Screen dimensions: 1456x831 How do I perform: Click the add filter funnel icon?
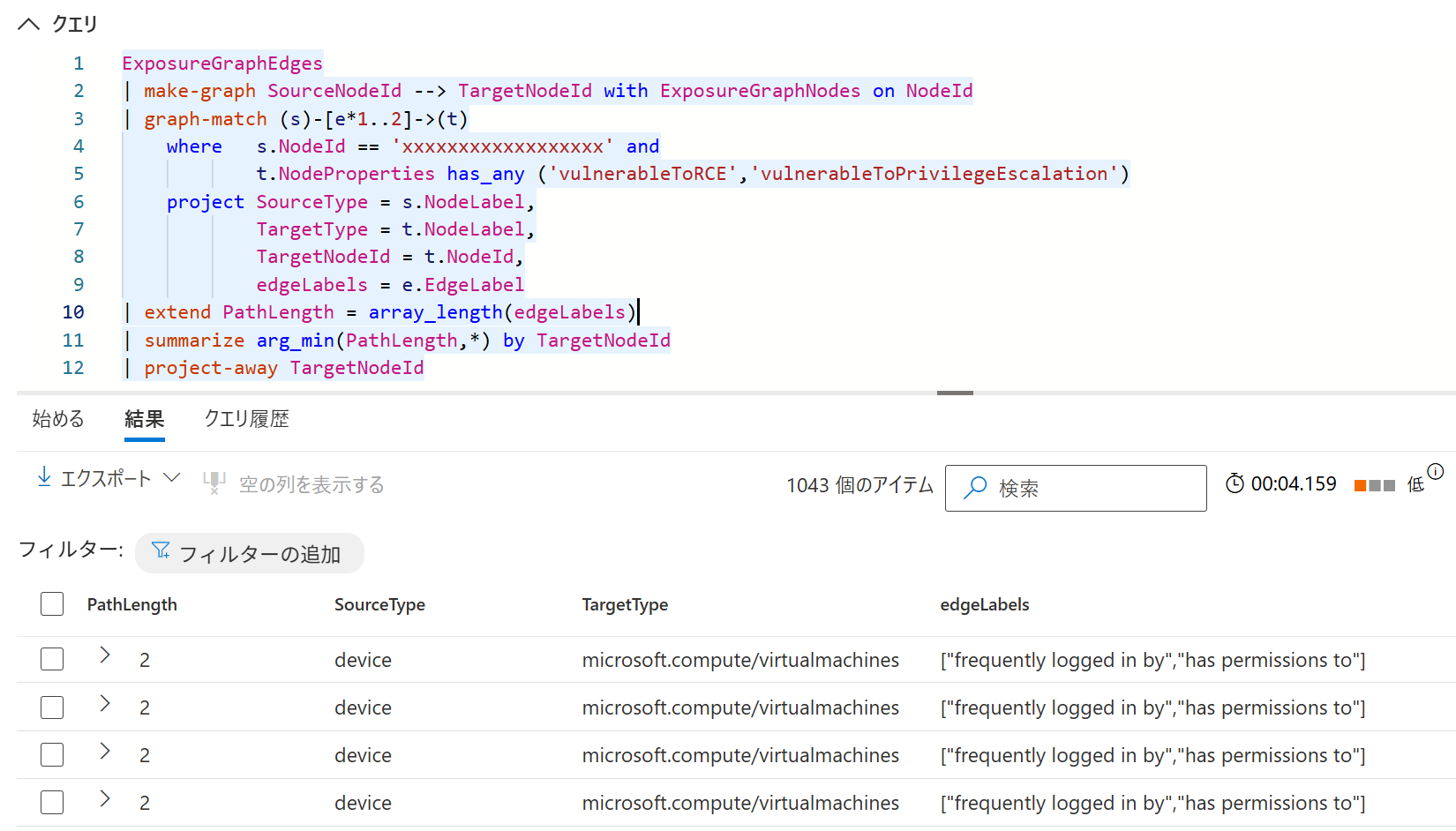161,549
